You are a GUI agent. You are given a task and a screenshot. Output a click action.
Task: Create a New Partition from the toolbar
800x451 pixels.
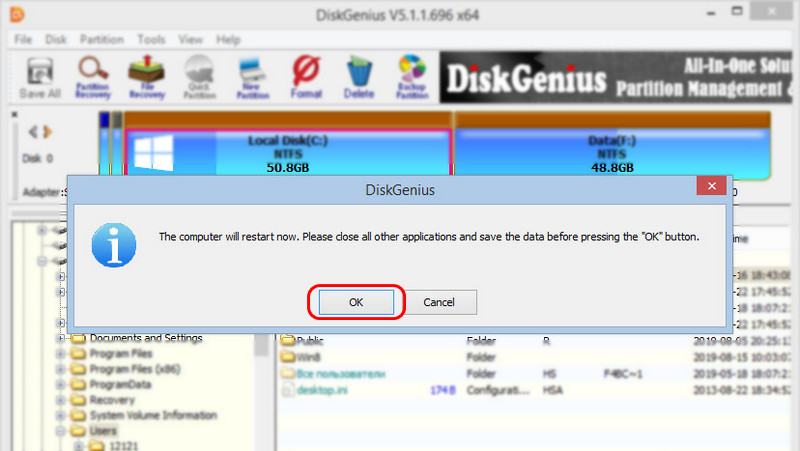(253, 78)
